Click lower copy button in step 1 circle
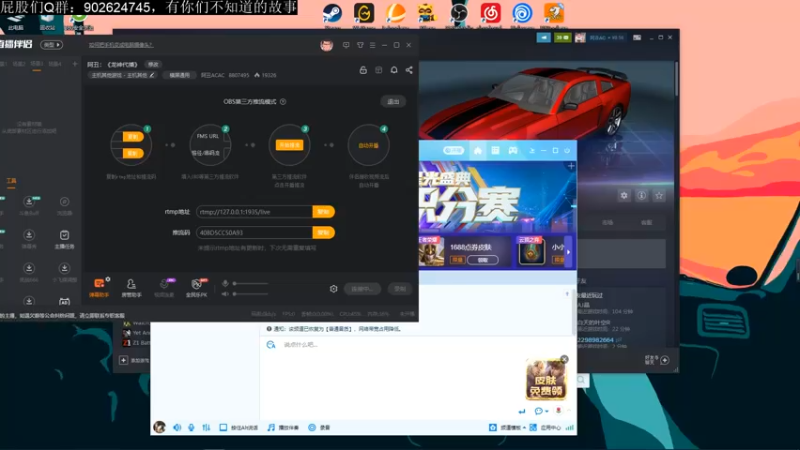 point(133,153)
